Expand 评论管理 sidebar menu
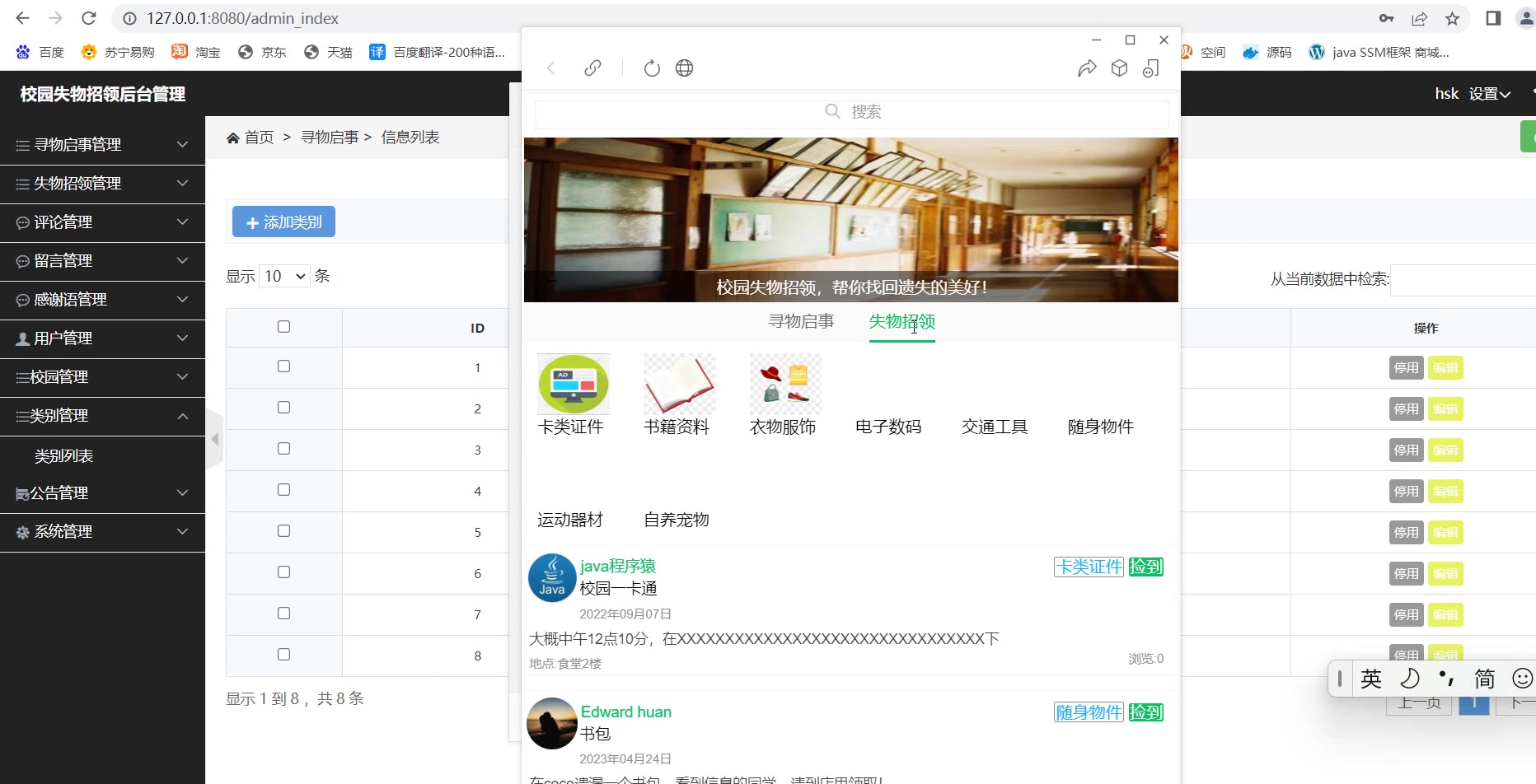This screenshot has width=1536, height=784. pyautogui.click(x=102, y=222)
